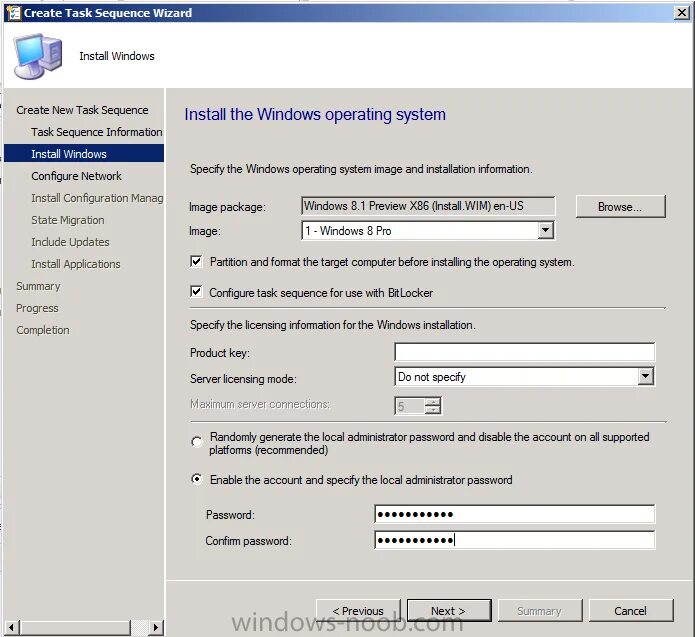Click the wizard title bar icon
Image resolution: width=695 pixels, height=637 pixels.
coord(14,13)
